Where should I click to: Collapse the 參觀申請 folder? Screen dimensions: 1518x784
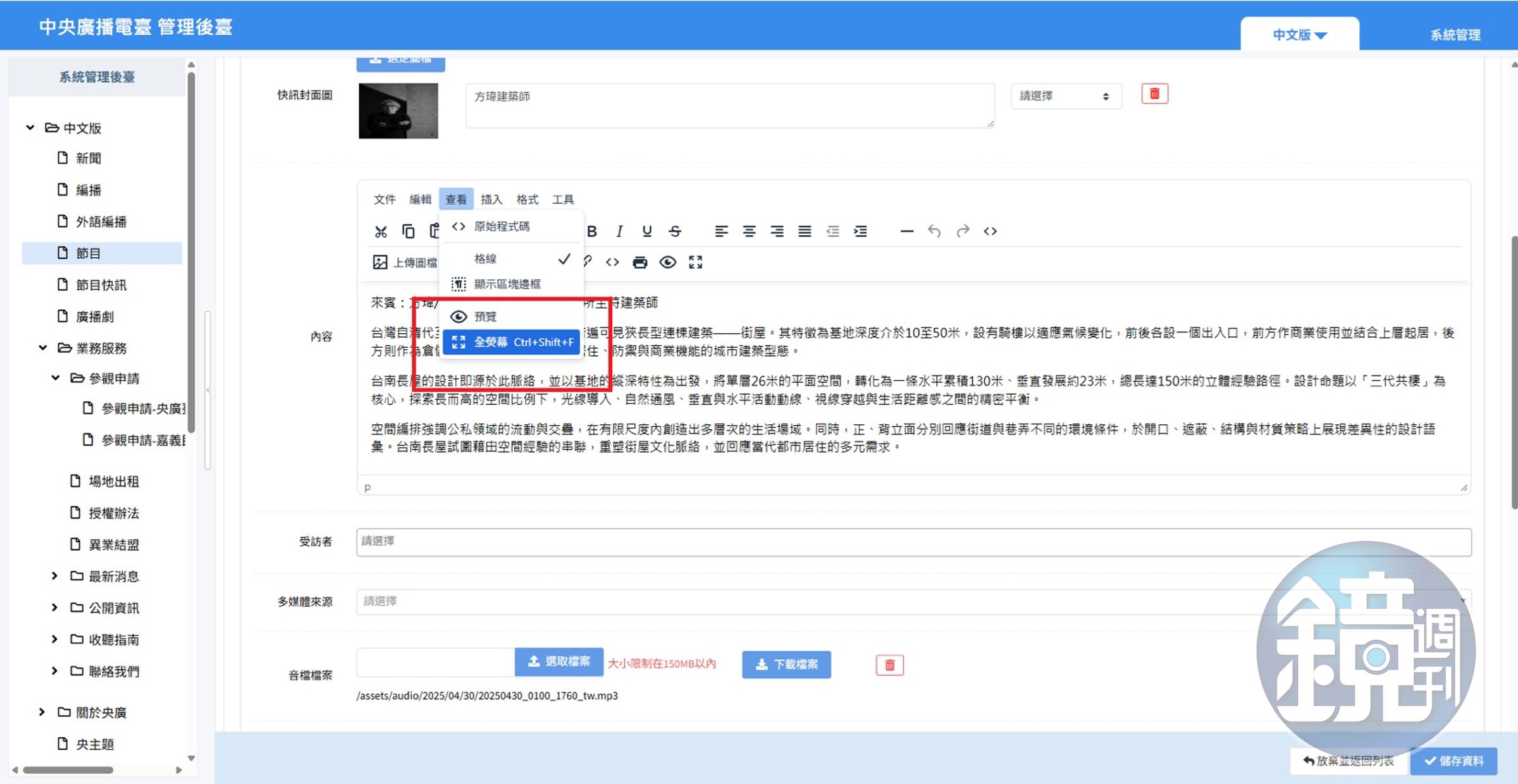[x=55, y=378]
